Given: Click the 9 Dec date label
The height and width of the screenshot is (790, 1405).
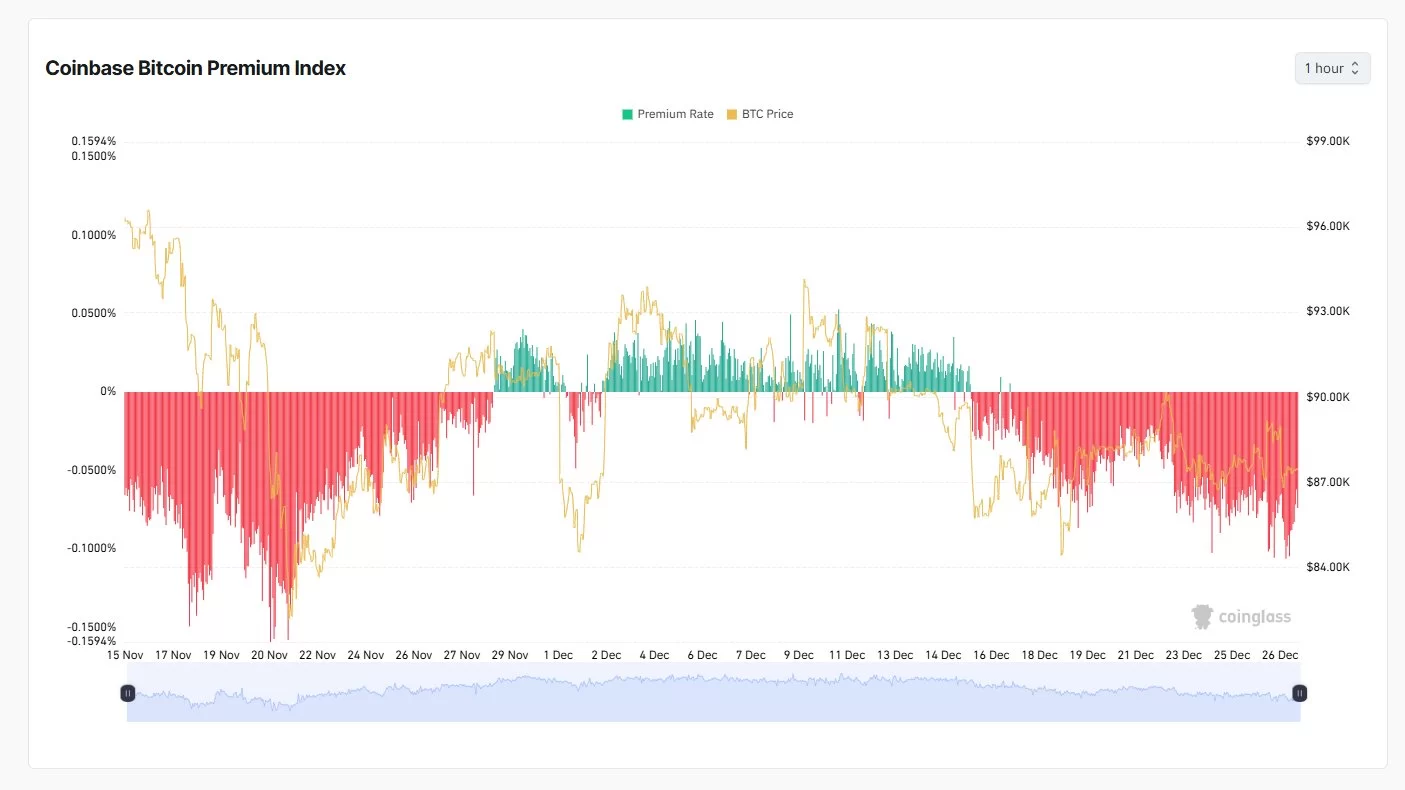Looking at the screenshot, I should [x=798, y=655].
